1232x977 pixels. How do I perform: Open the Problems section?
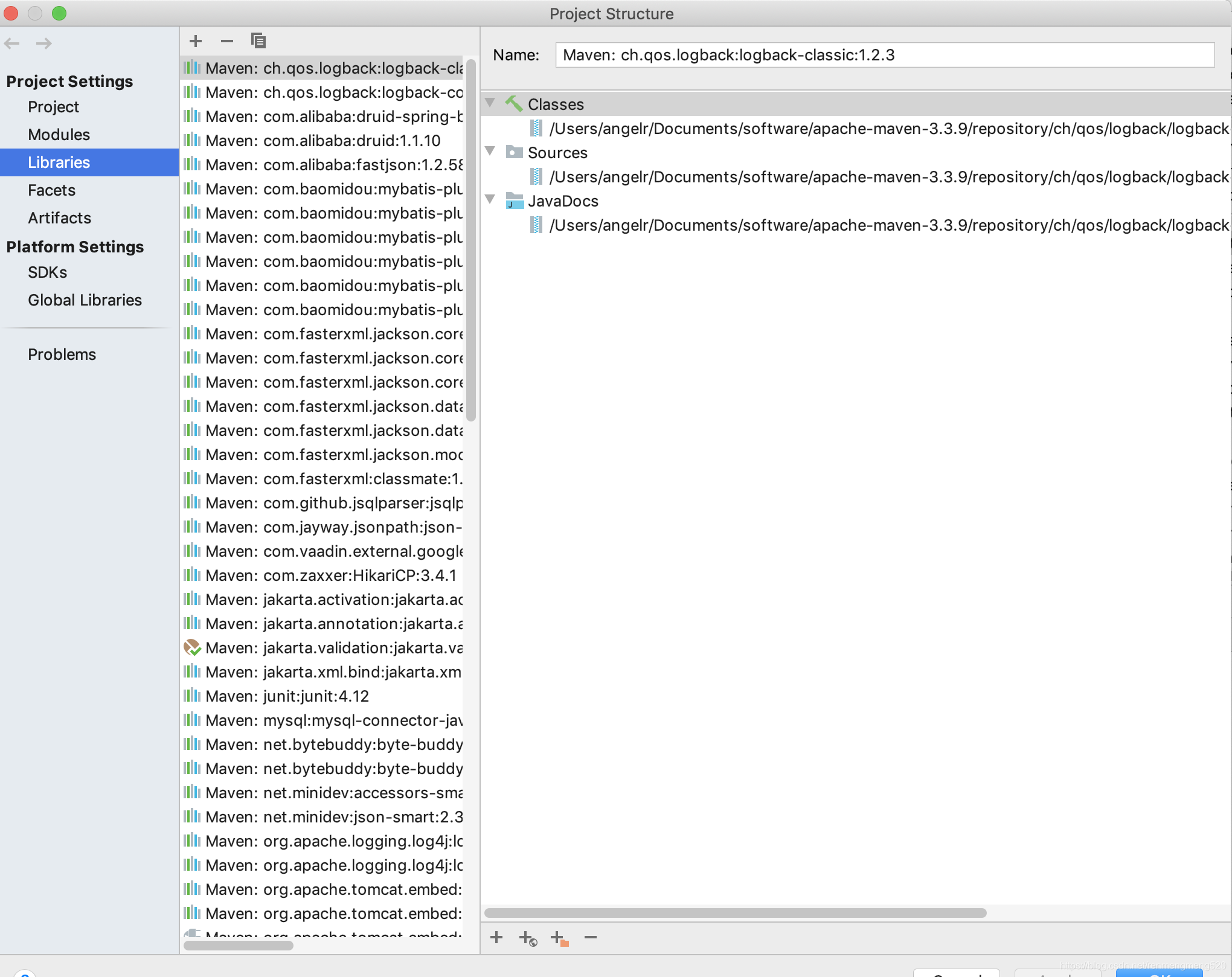62,354
